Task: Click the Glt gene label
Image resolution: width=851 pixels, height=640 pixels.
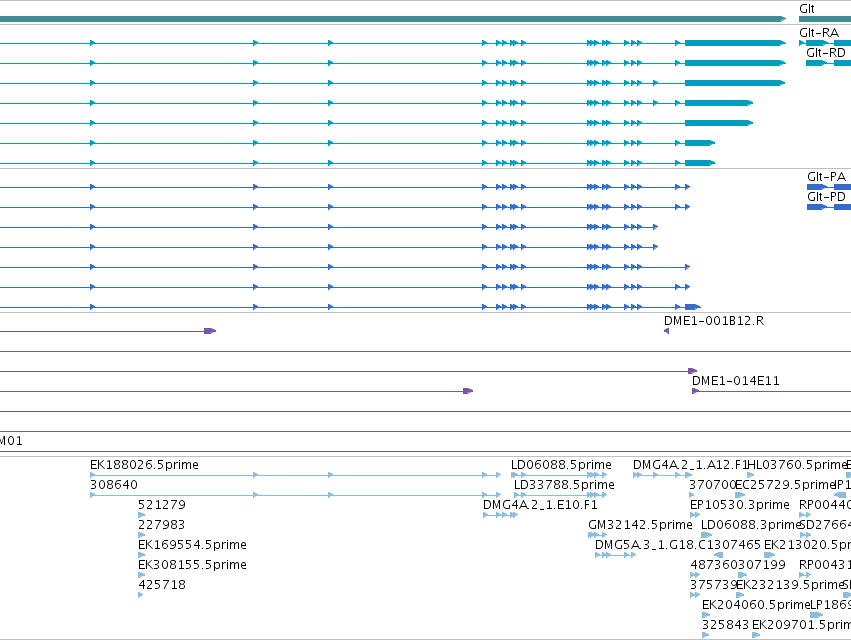Action: point(806,9)
